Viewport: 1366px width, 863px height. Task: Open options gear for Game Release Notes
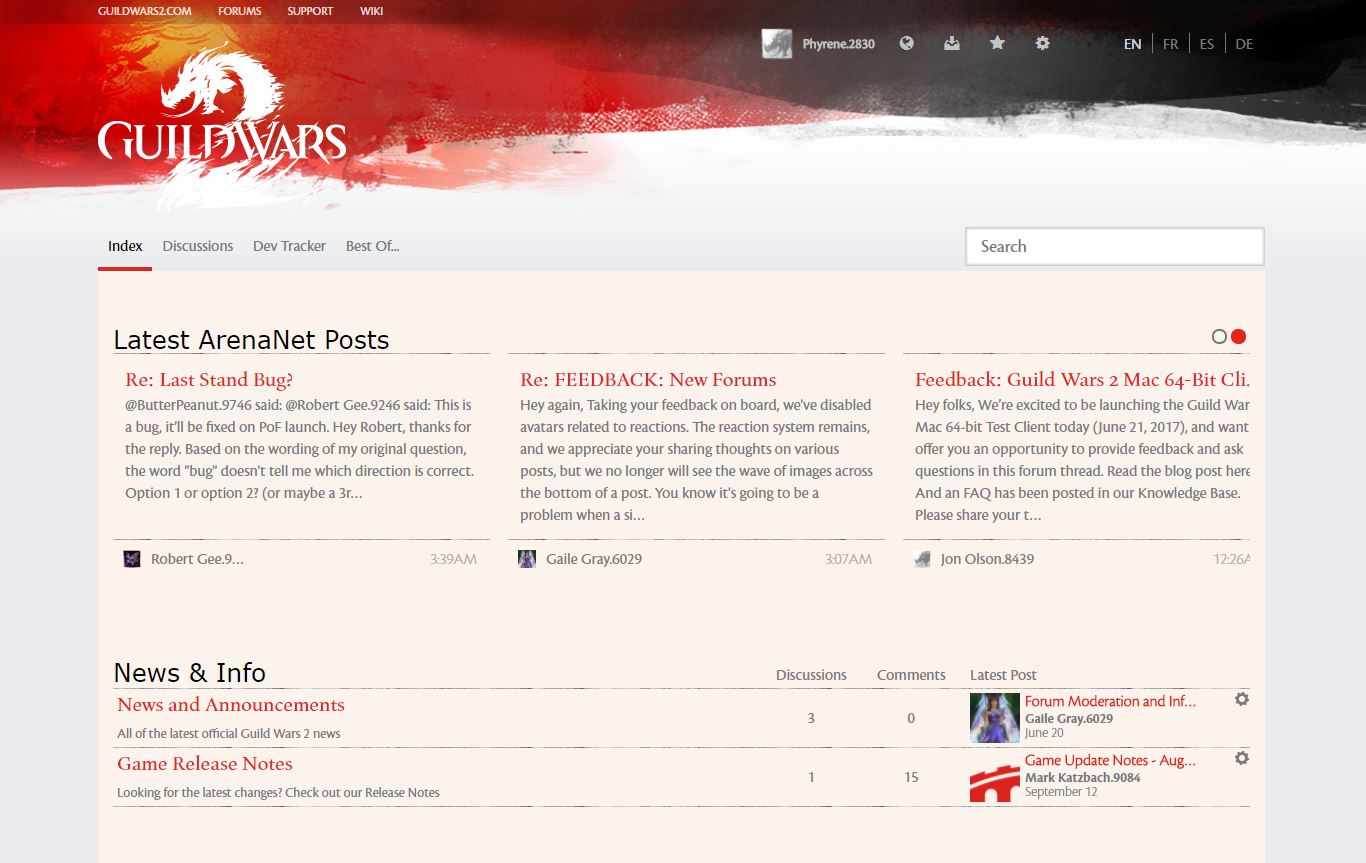click(x=1242, y=758)
